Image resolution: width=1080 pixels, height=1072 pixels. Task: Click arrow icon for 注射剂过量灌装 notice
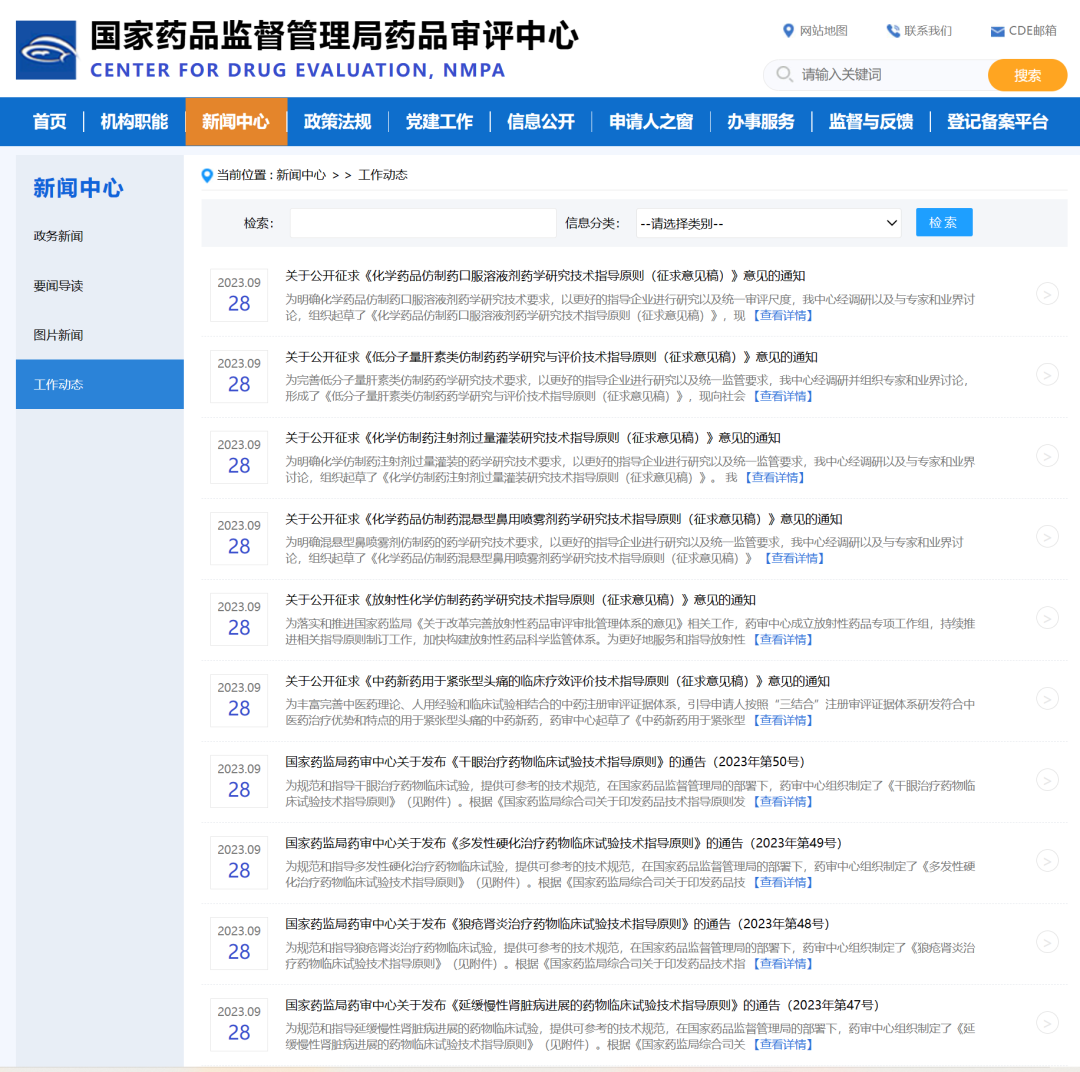tap(1047, 456)
